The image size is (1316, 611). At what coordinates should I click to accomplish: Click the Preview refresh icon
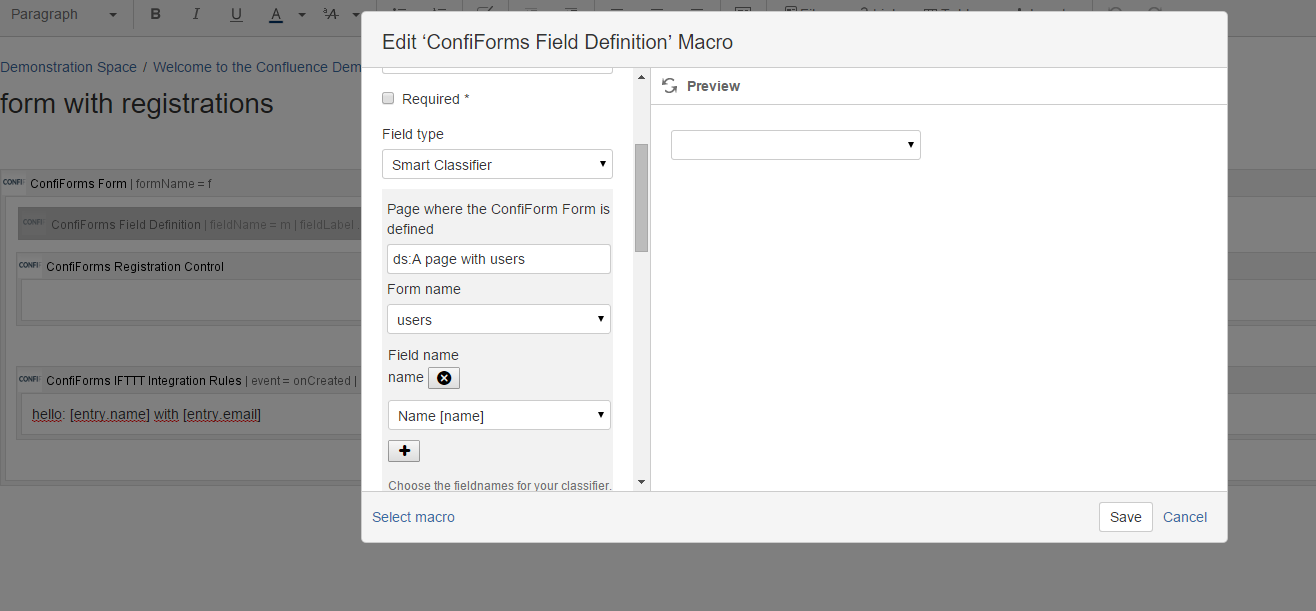[670, 86]
